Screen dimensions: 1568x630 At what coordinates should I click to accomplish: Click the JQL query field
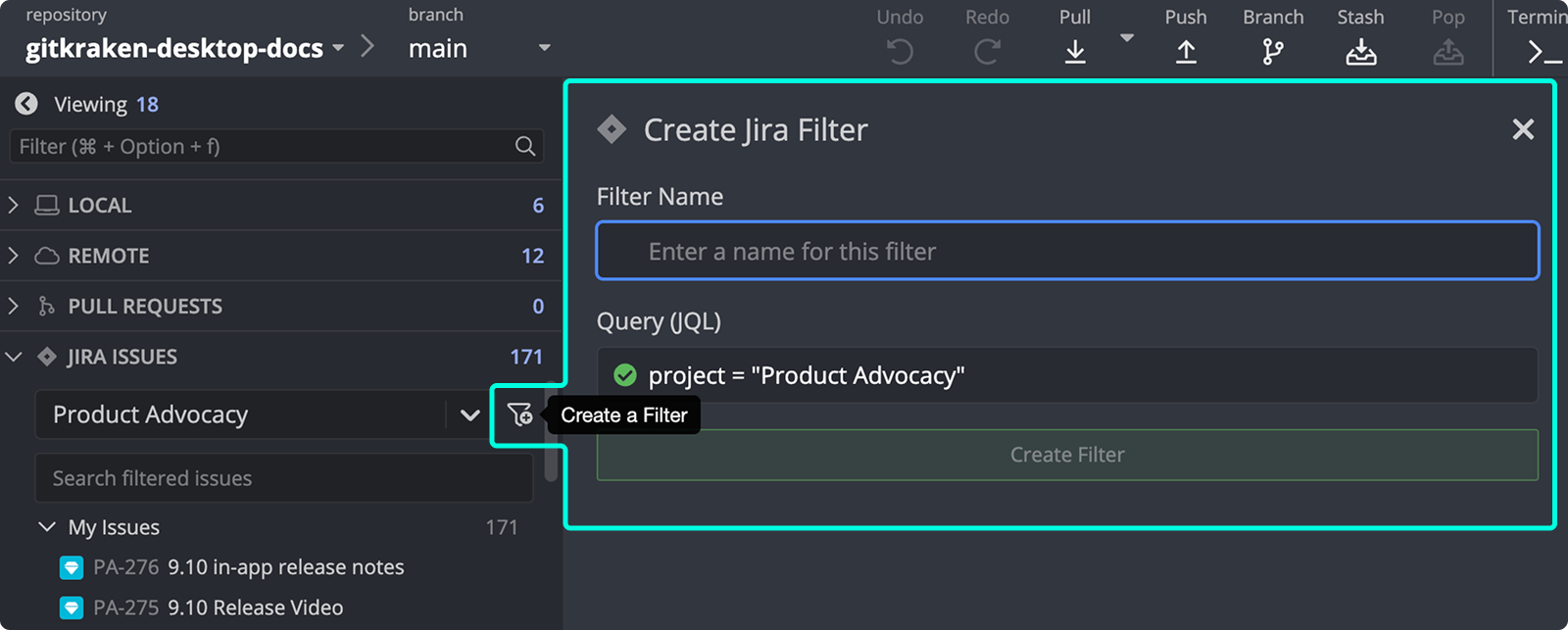(x=1067, y=375)
